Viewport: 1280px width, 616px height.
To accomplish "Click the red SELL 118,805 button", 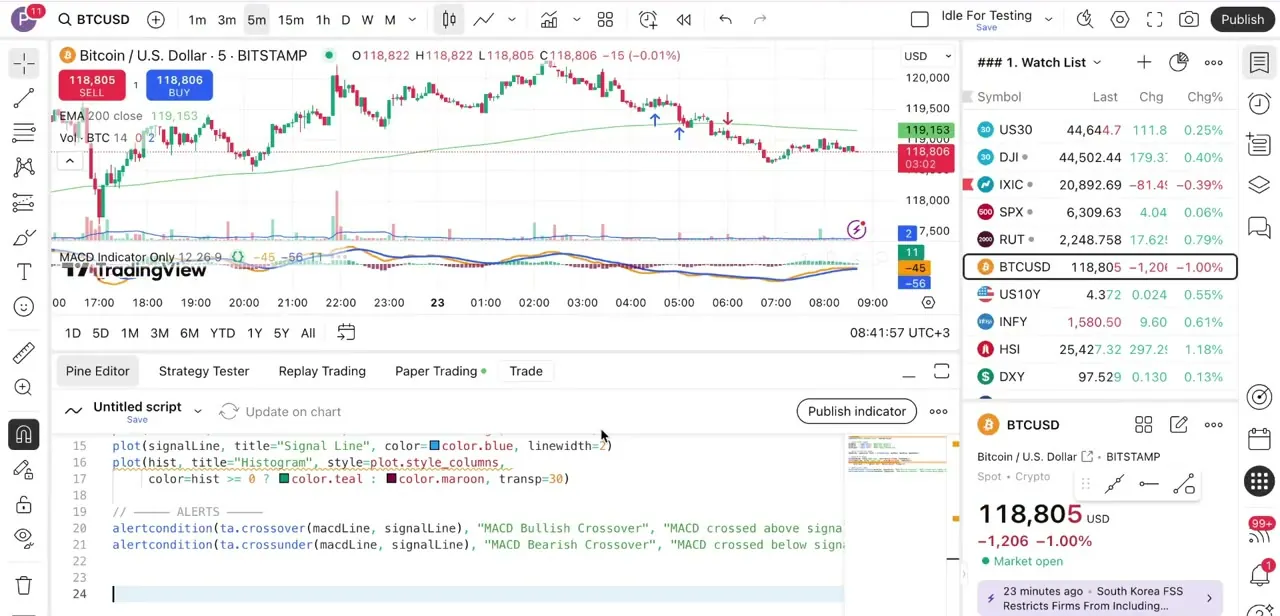I will tap(91, 86).
